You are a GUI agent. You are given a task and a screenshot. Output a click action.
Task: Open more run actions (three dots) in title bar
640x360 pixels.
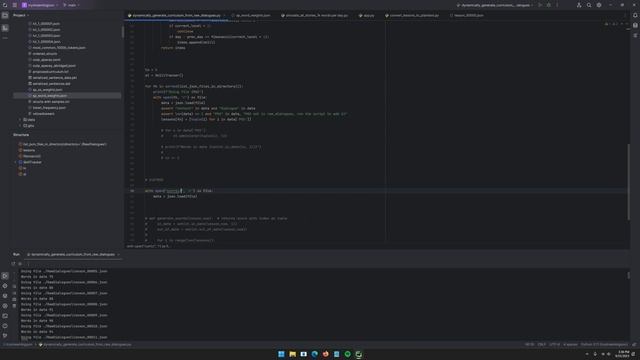tap(558, 5)
